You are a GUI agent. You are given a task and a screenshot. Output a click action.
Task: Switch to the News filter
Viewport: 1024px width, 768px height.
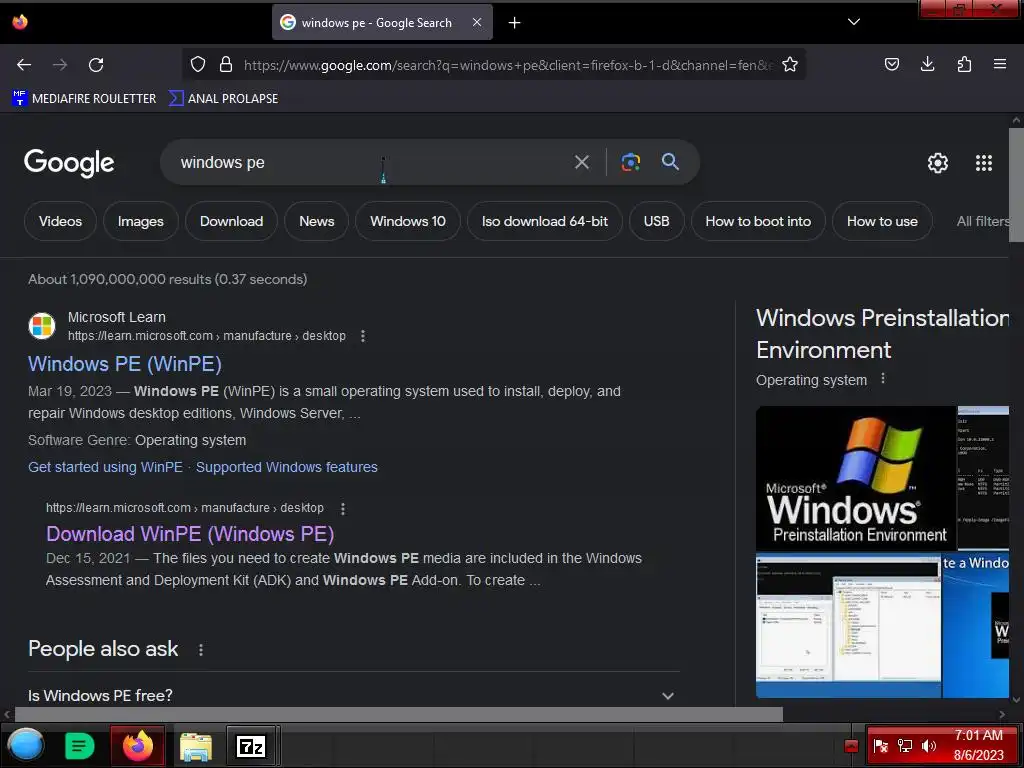tap(317, 221)
